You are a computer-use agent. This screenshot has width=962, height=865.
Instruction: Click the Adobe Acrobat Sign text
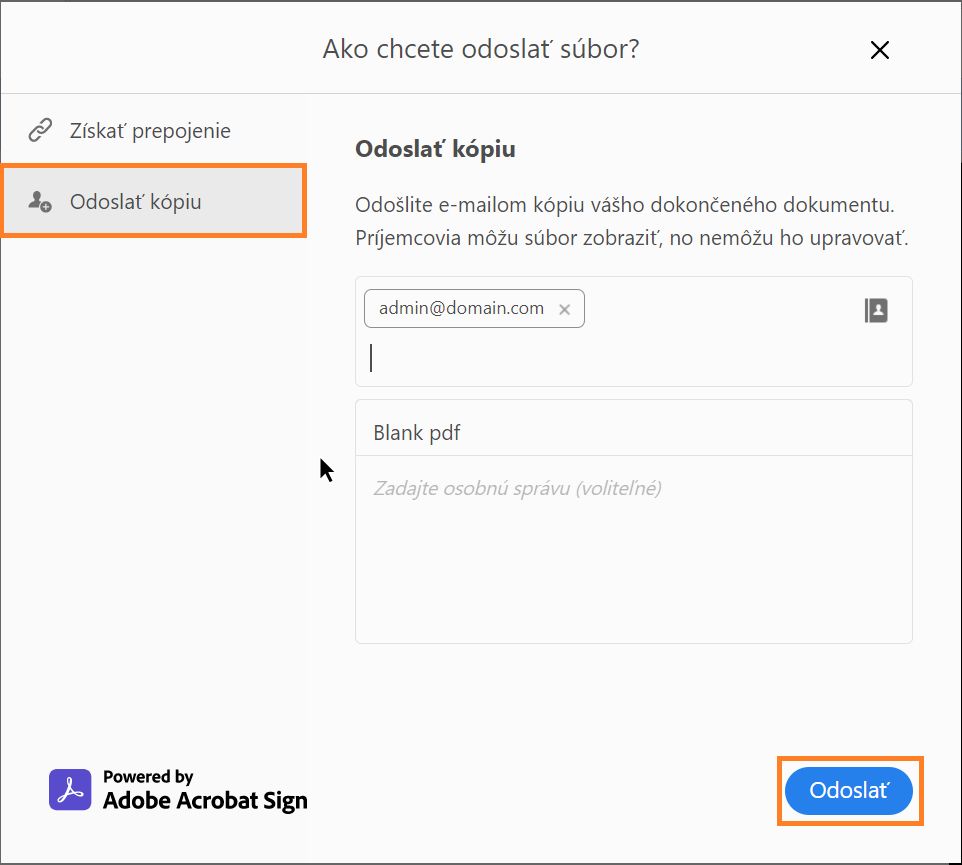click(205, 800)
